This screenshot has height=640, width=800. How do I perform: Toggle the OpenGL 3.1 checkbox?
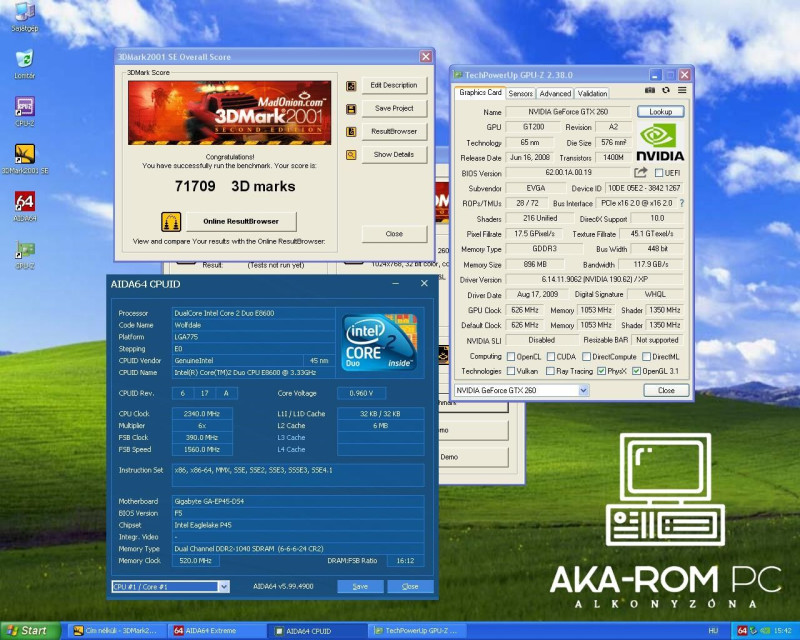pyautogui.click(x=636, y=371)
